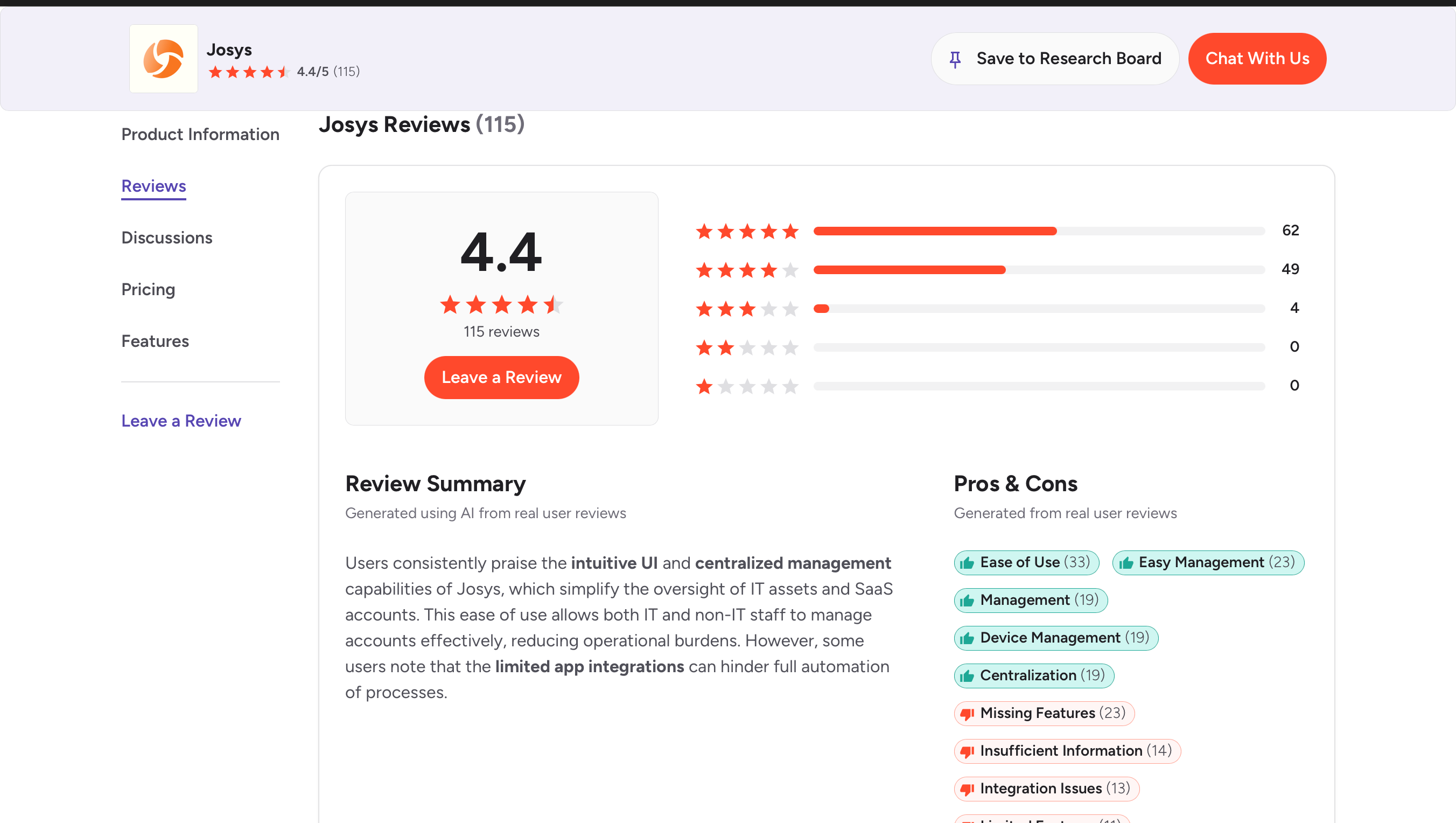The image size is (1456, 823).
Task: Click thumbs-up icon on Easy Management tag
Action: [1126, 563]
